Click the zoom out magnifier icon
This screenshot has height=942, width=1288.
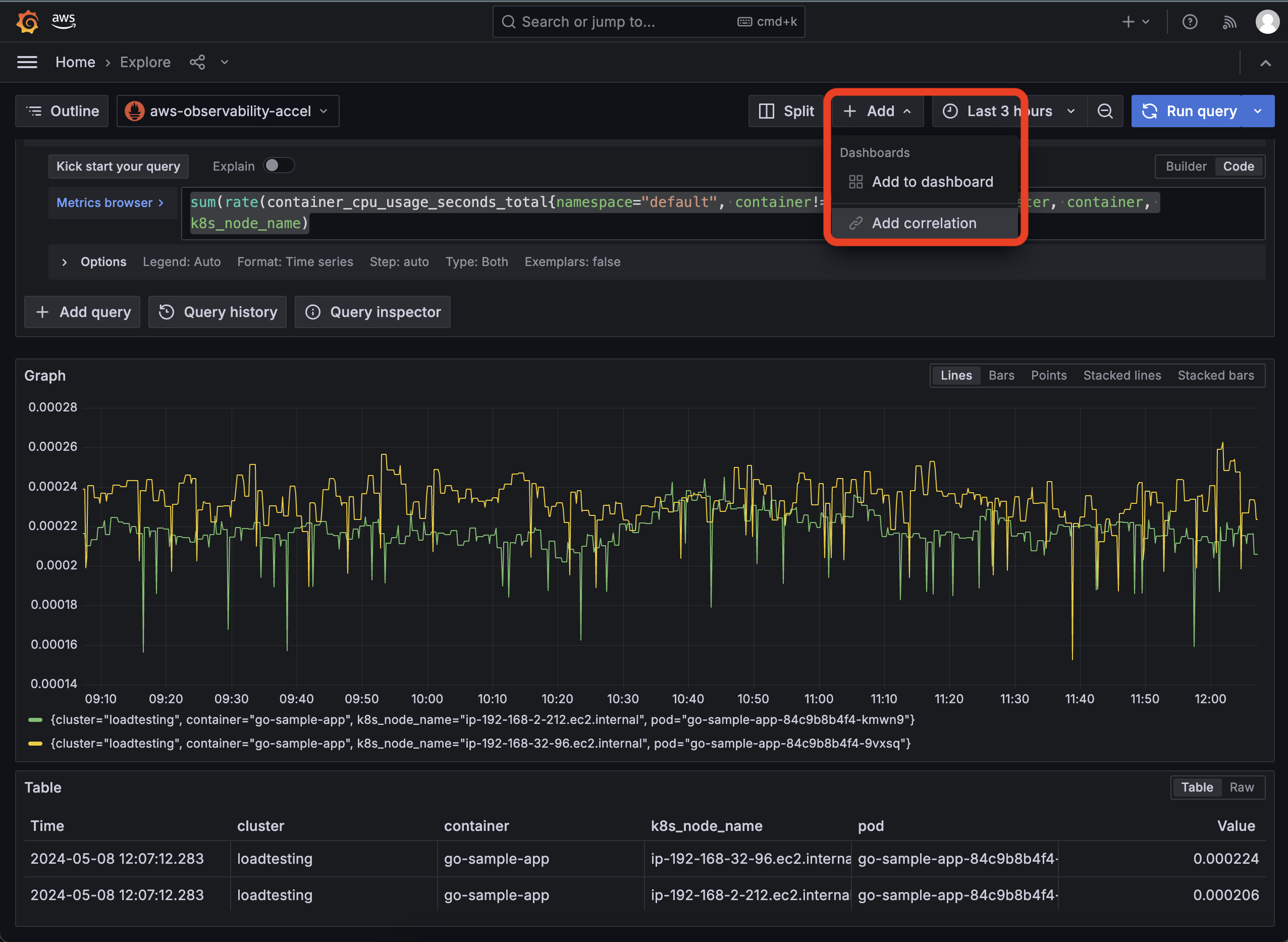[x=1106, y=111]
